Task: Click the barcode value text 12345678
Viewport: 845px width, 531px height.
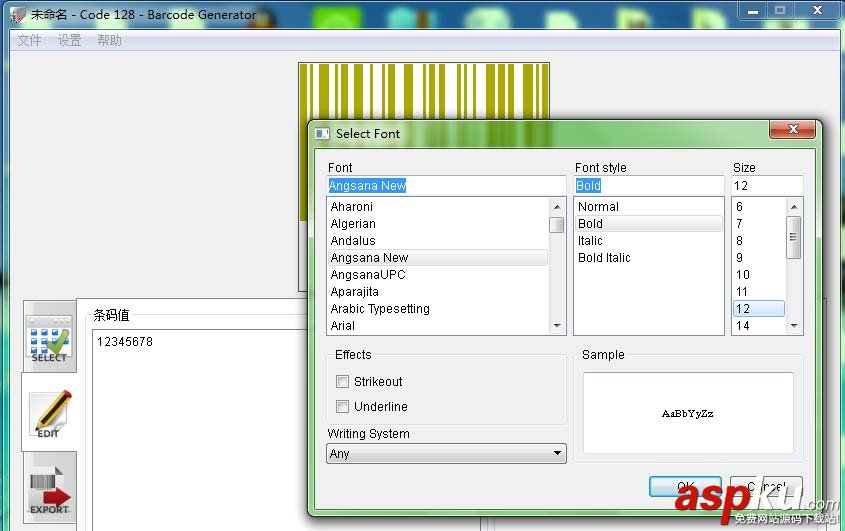Action: 125,342
